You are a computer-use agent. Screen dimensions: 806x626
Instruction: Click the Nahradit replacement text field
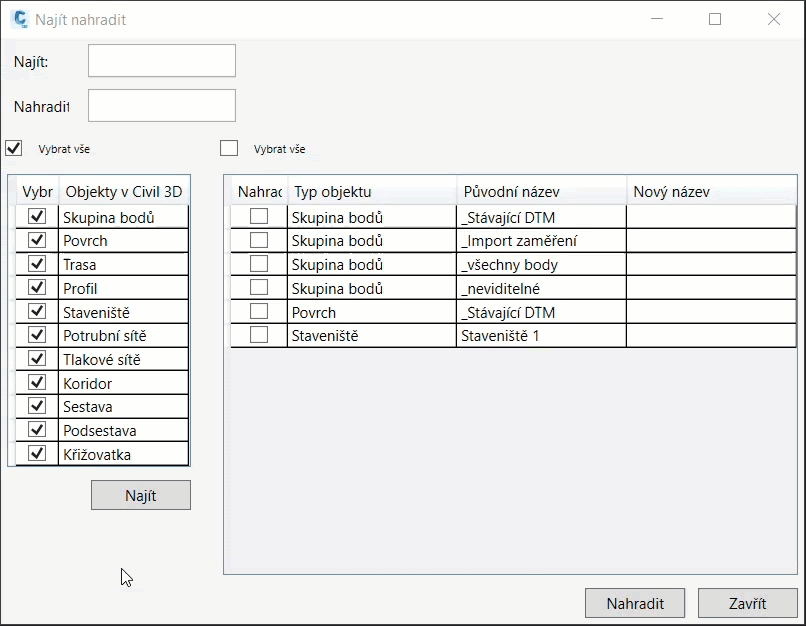[x=162, y=106]
